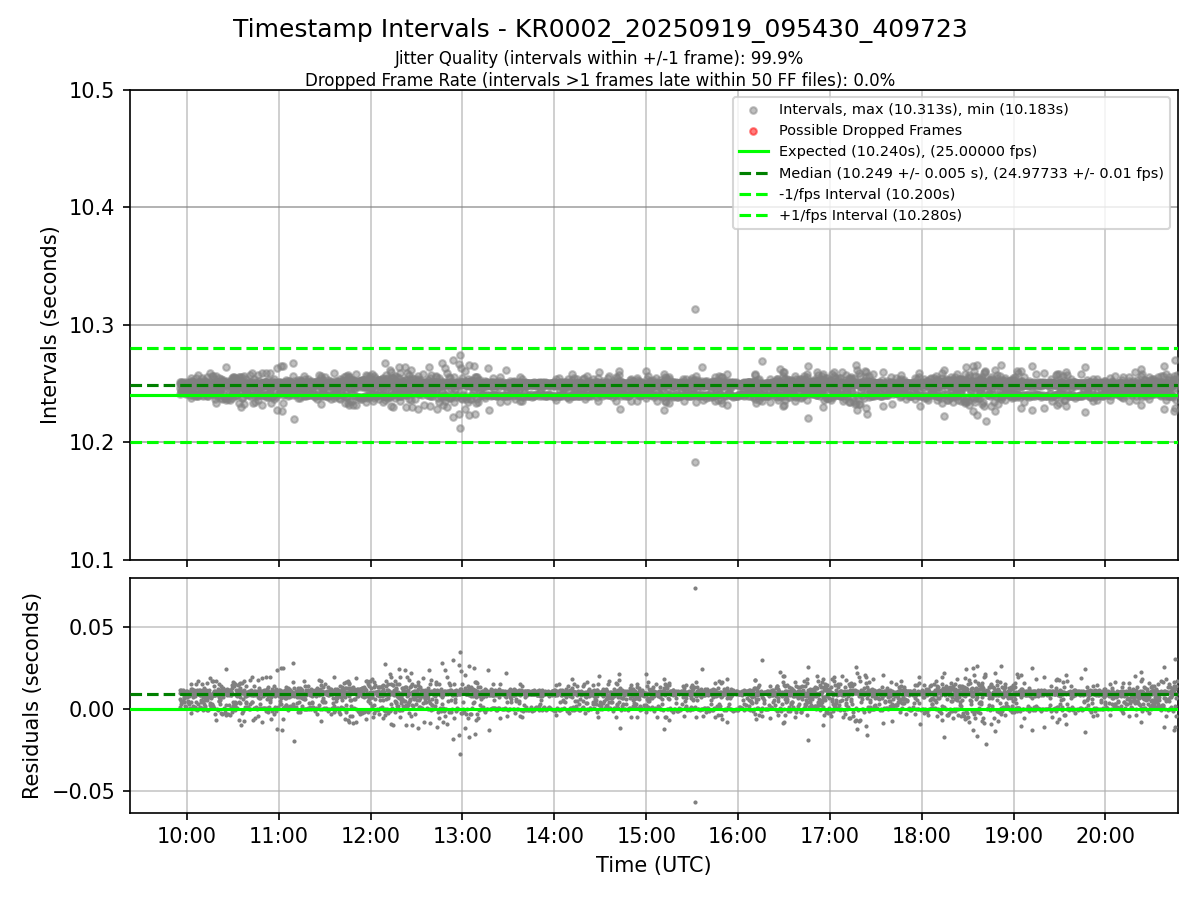1200x900 pixels.
Task: Click the dark green dashed sample beside 'Median'
Action: click(754, 172)
